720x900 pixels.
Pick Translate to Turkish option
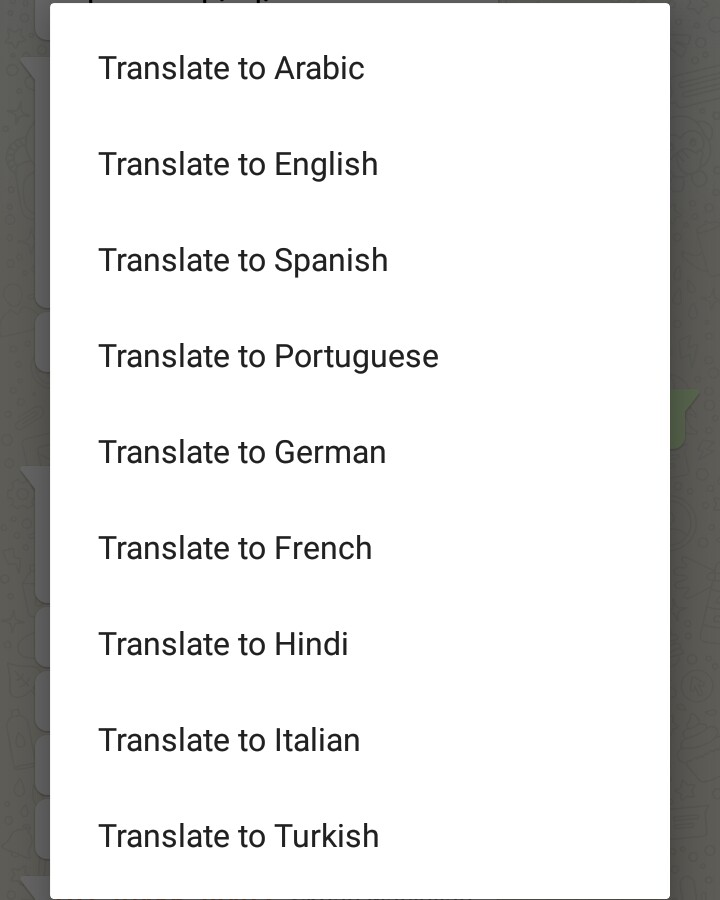click(360, 836)
